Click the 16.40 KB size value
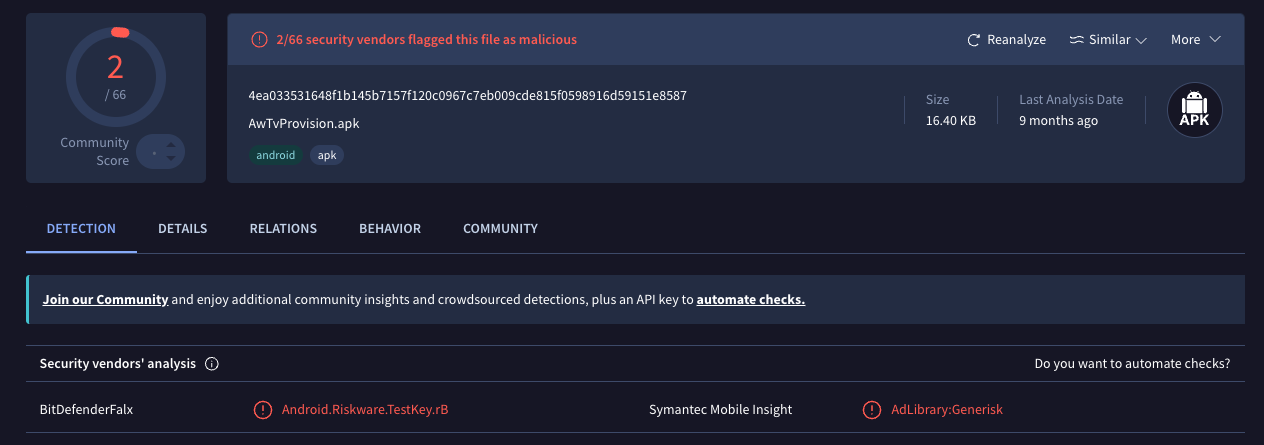1264x445 pixels. (x=951, y=121)
